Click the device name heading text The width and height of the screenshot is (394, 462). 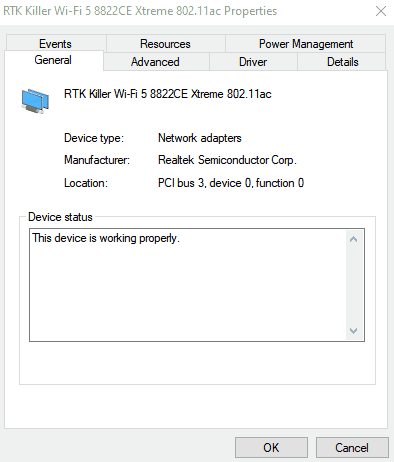pyautogui.click(x=168, y=94)
